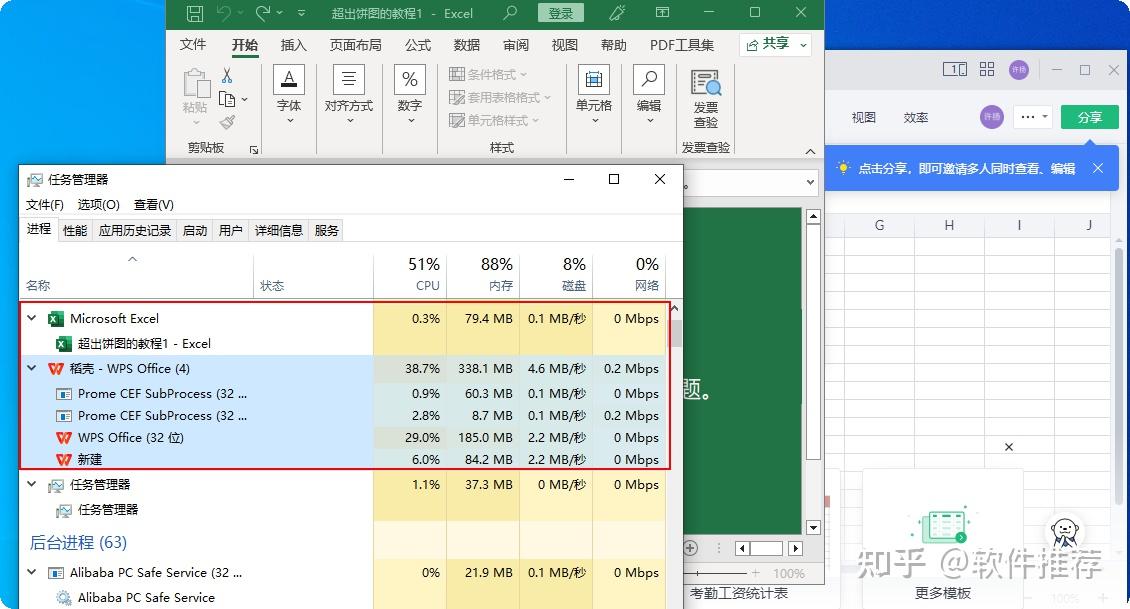Open the 更多模板 templates link

pyautogui.click(x=943, y=593)
